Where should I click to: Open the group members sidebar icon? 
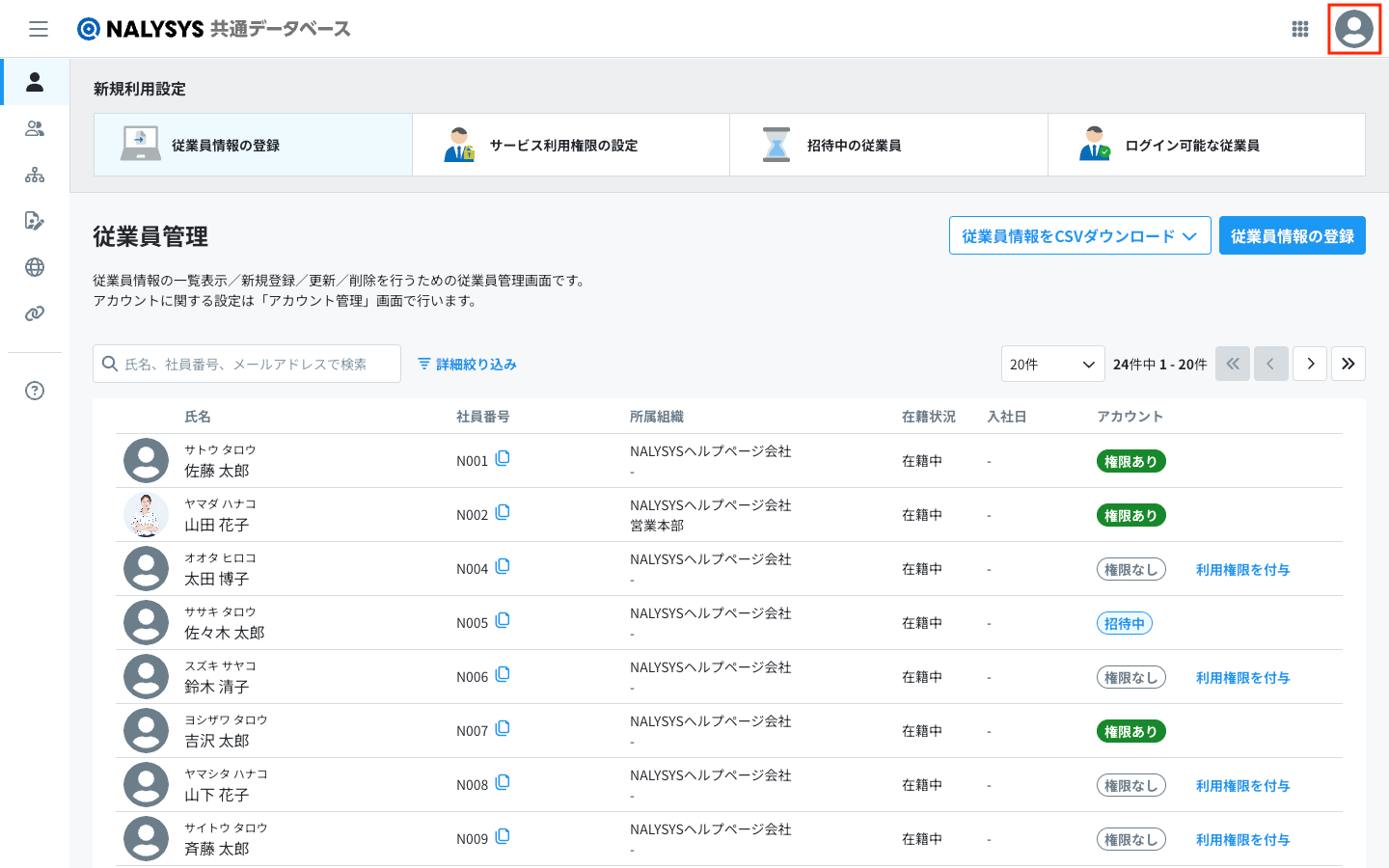click(35, 128)
